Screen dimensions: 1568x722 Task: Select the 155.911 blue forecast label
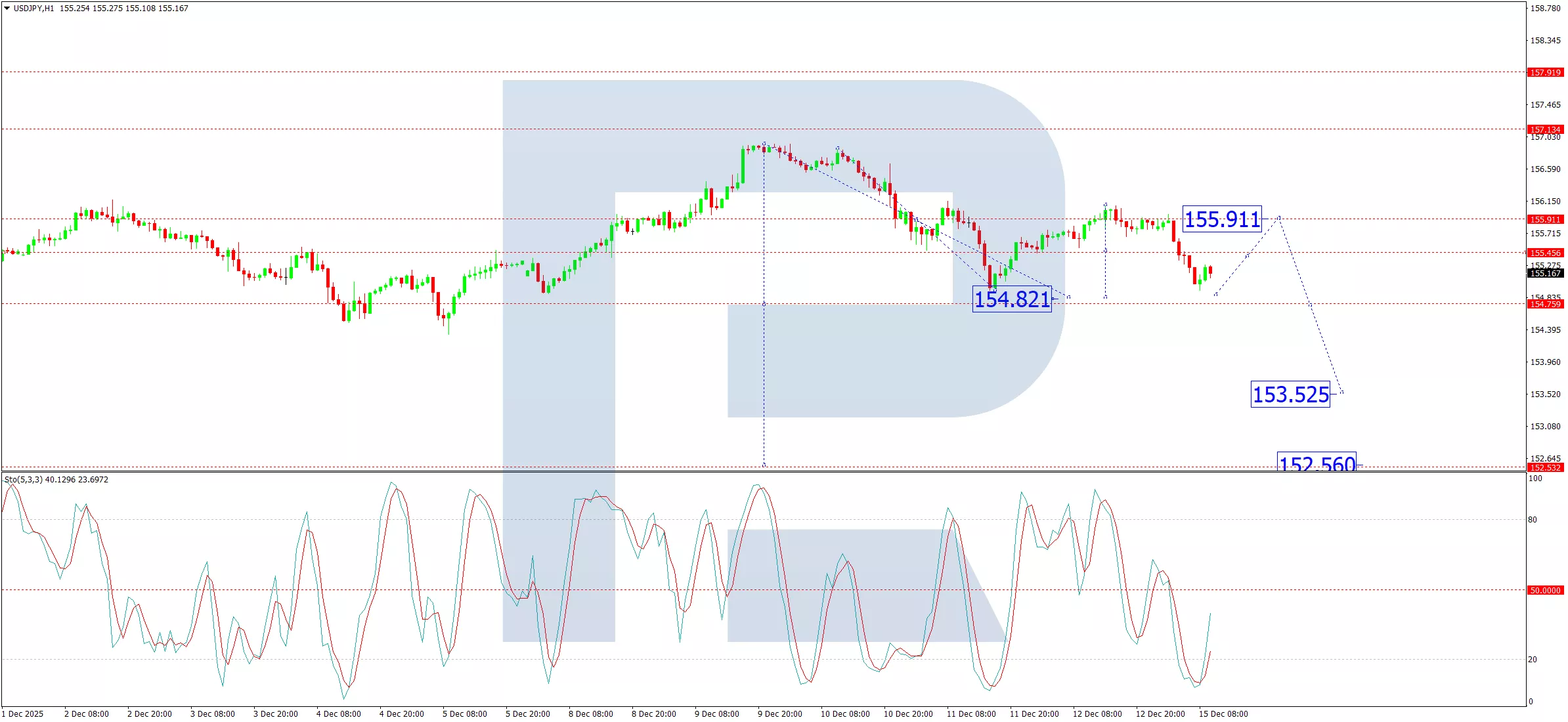(x=1221, y=219)
